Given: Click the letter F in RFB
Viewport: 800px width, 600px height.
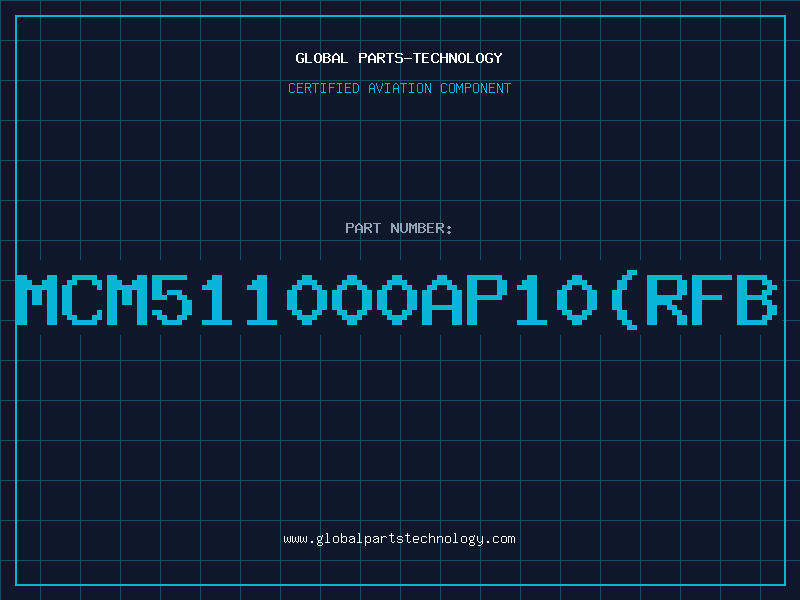Looking at the screenshot, I should tap(712, 300).
